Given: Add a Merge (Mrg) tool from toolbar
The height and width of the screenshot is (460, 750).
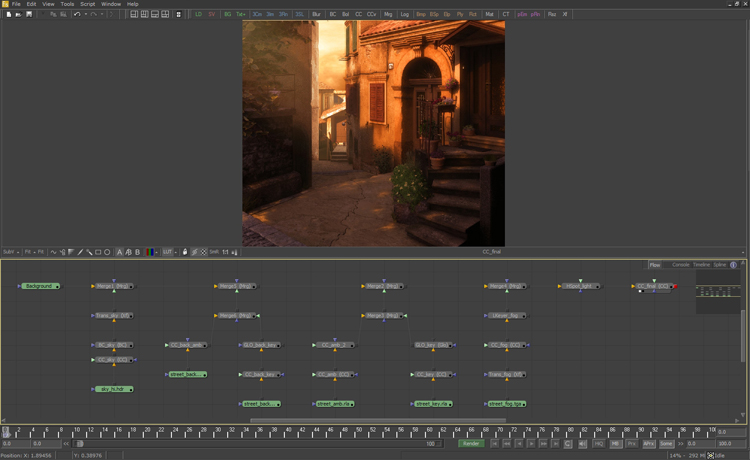Looking at the screenshot, I should click(388, 15).
